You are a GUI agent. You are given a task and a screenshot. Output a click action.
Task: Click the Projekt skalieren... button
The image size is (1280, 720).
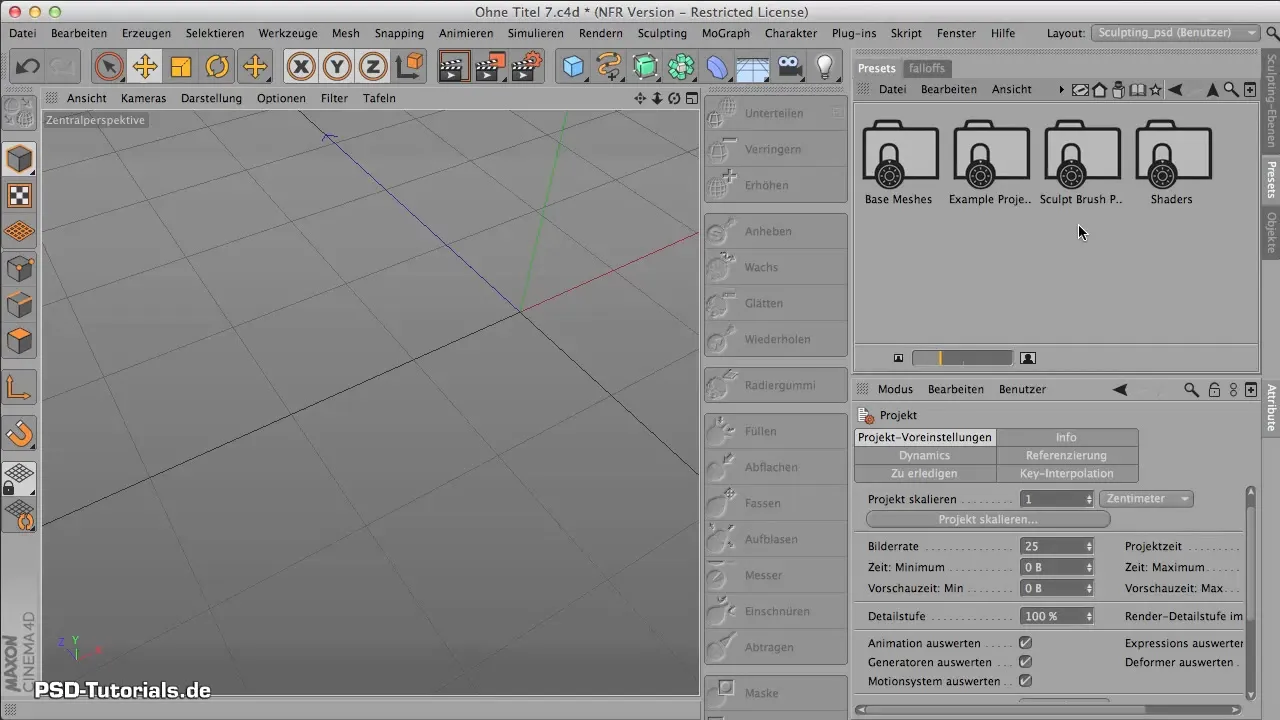[988, 520]
